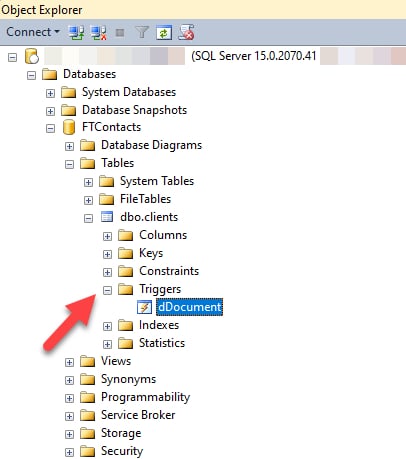Viewport: 406px width, 459px height.
Task: Collapse the Tables folder
Action: (69, 164)
